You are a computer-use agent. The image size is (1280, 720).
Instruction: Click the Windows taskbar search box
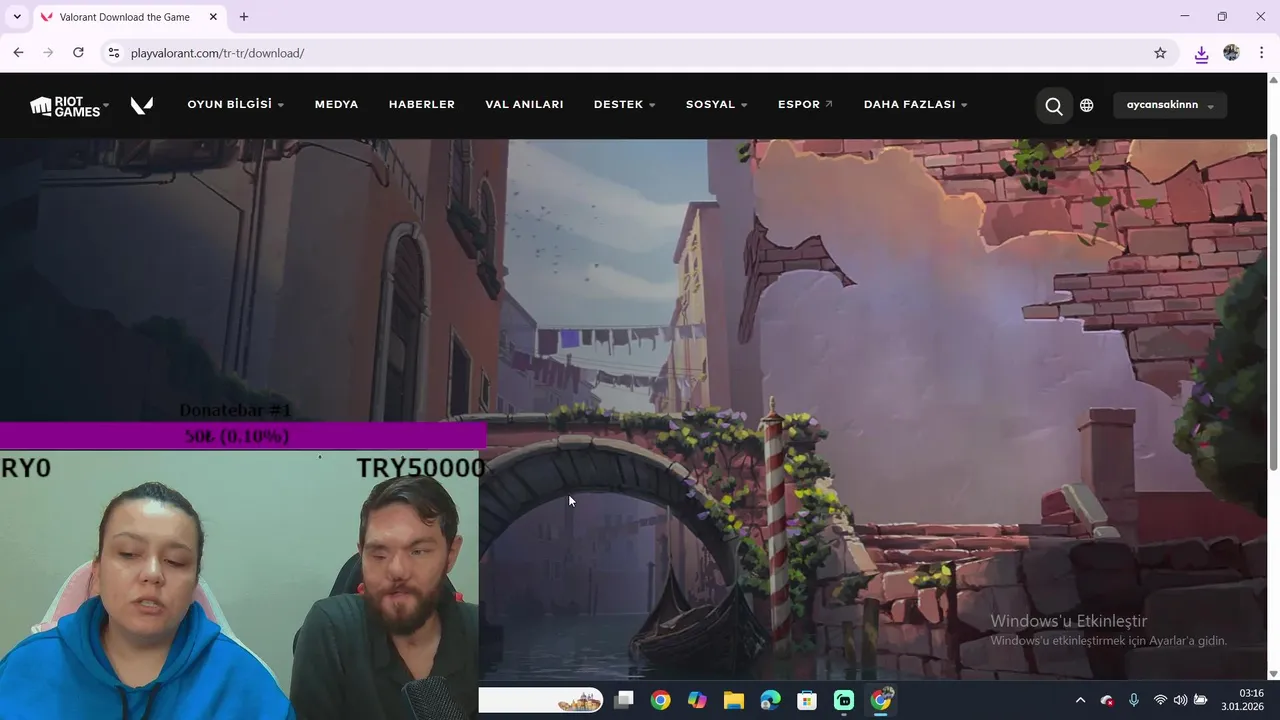540,700
